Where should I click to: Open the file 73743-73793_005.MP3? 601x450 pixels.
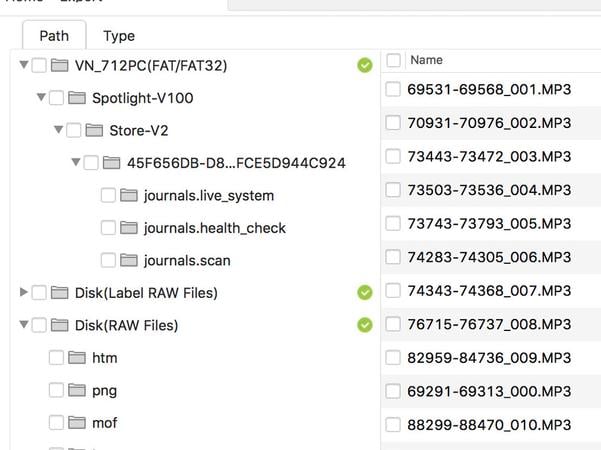pyautogui.click(x=489, y=223)
